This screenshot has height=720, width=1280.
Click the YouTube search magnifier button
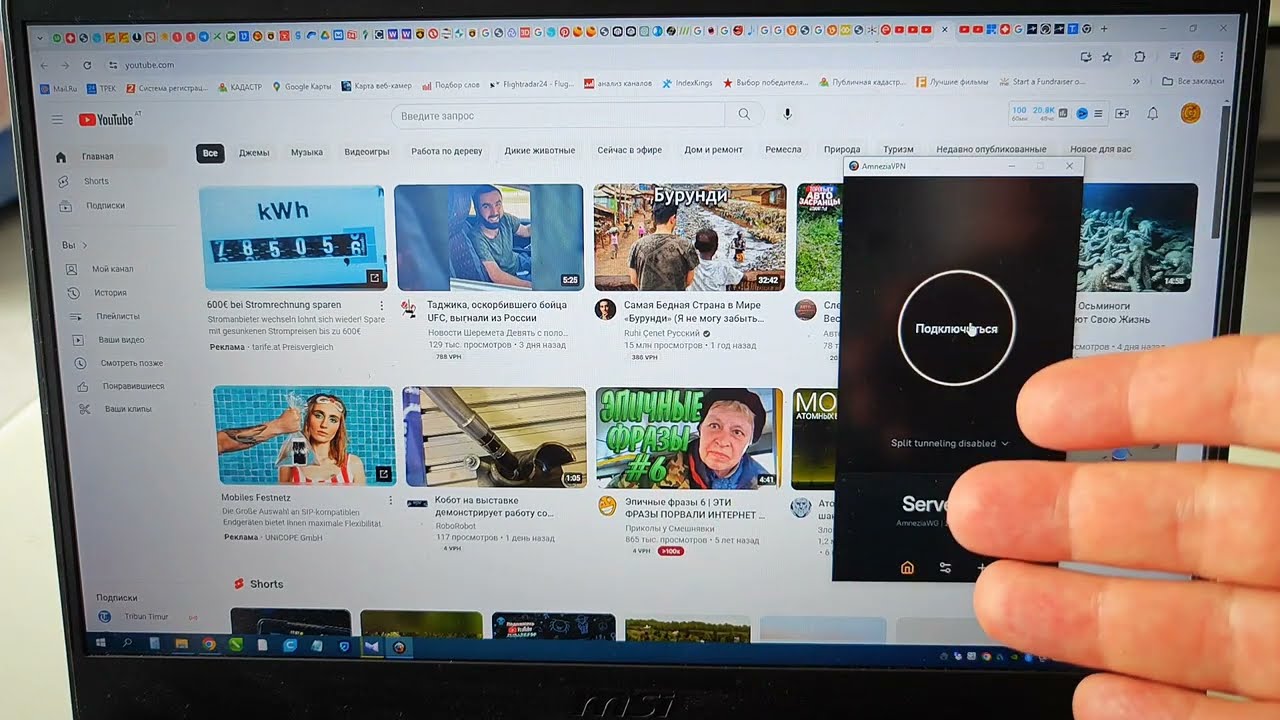pos(744,115)
